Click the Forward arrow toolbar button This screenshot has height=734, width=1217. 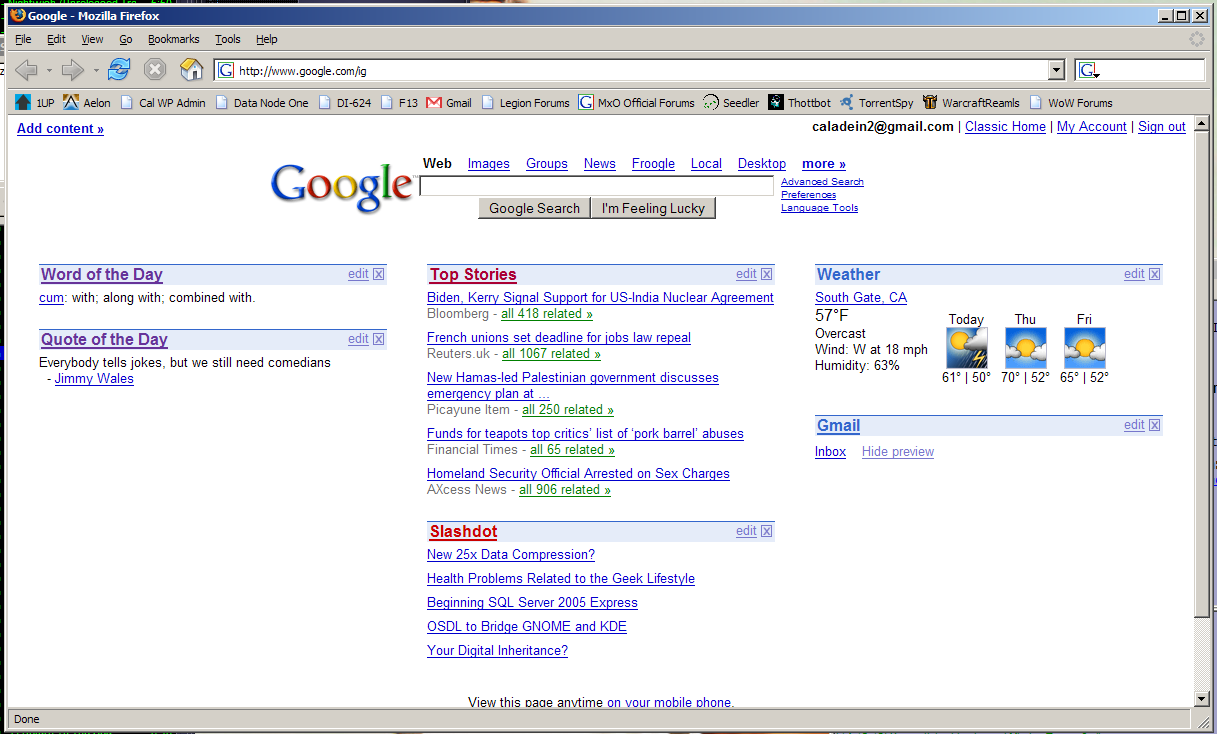click(73, 70)
